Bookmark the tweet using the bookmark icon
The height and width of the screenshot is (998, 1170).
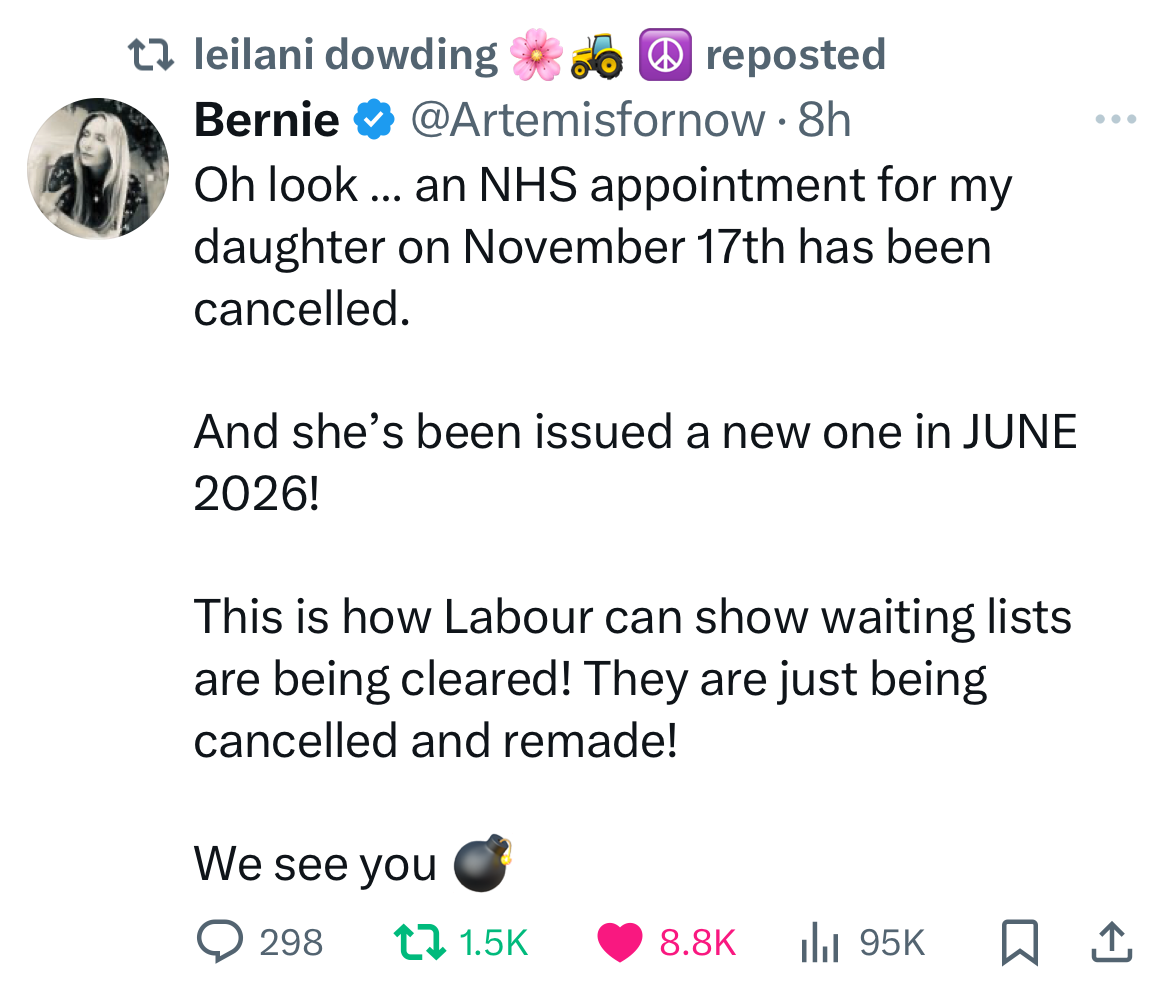pyautogui.click(x=1021, y=941)
